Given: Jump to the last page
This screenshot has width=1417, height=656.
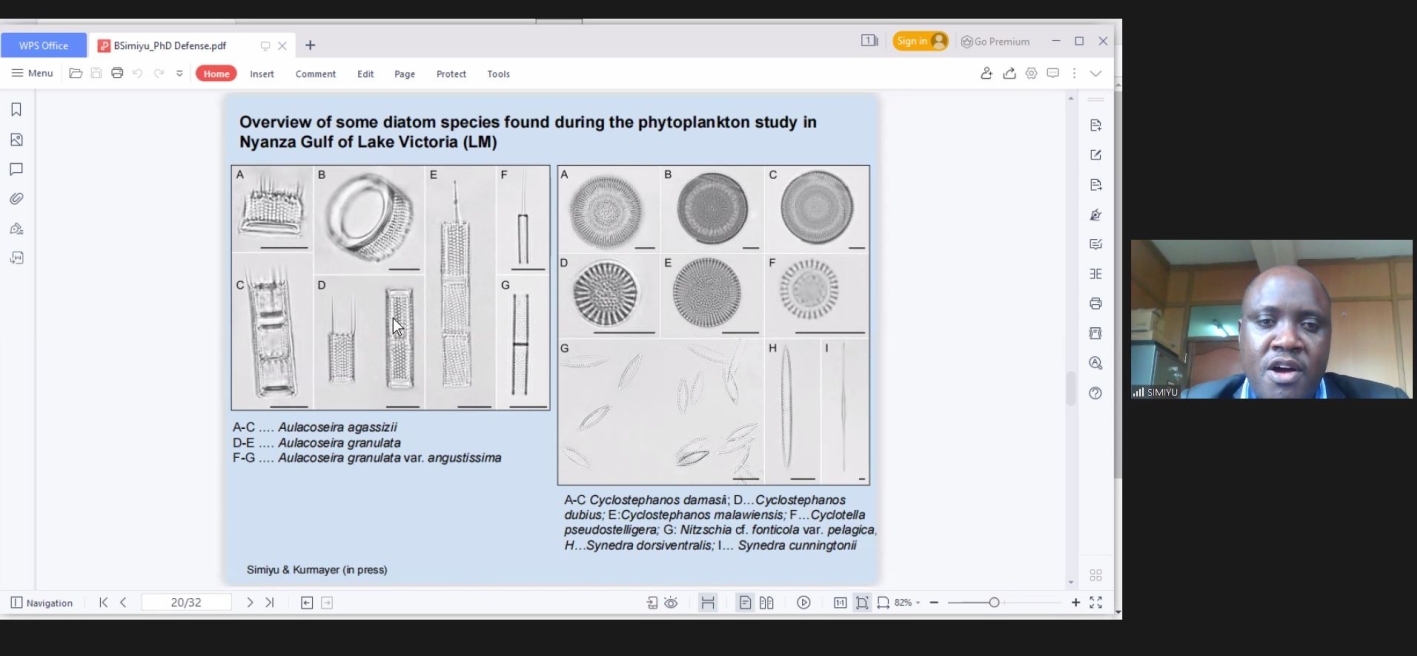Looking at the screenshot, I should (270, 603).
